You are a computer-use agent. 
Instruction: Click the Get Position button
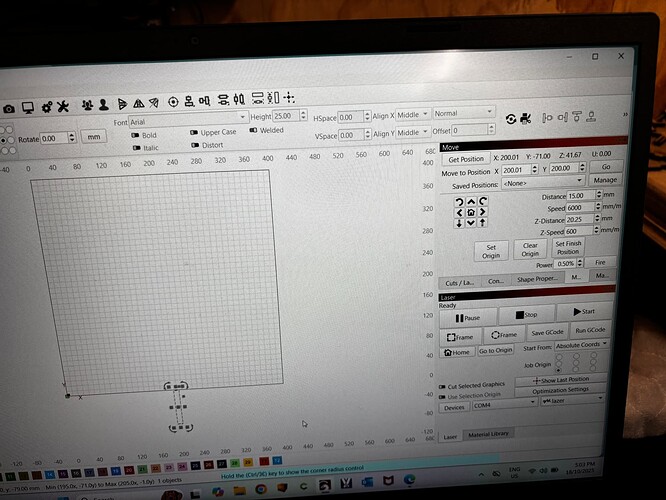pyautogui.click(x=465, y=160)
